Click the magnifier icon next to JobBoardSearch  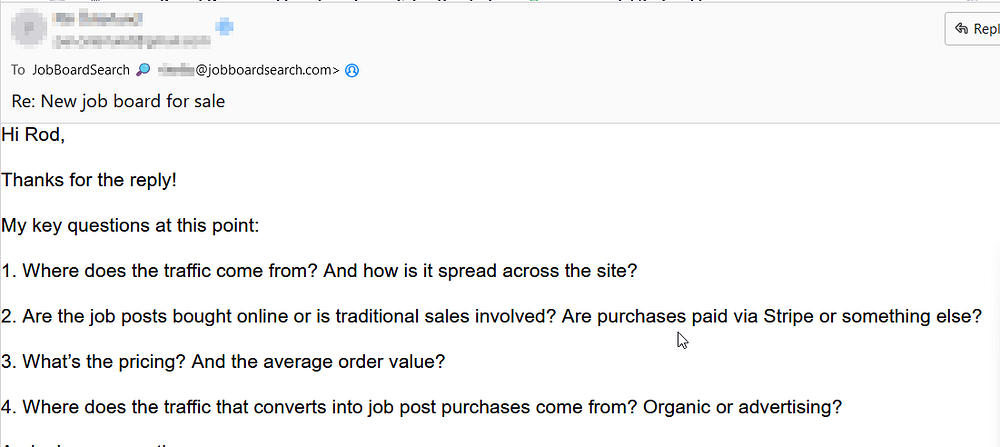[144, 70]
